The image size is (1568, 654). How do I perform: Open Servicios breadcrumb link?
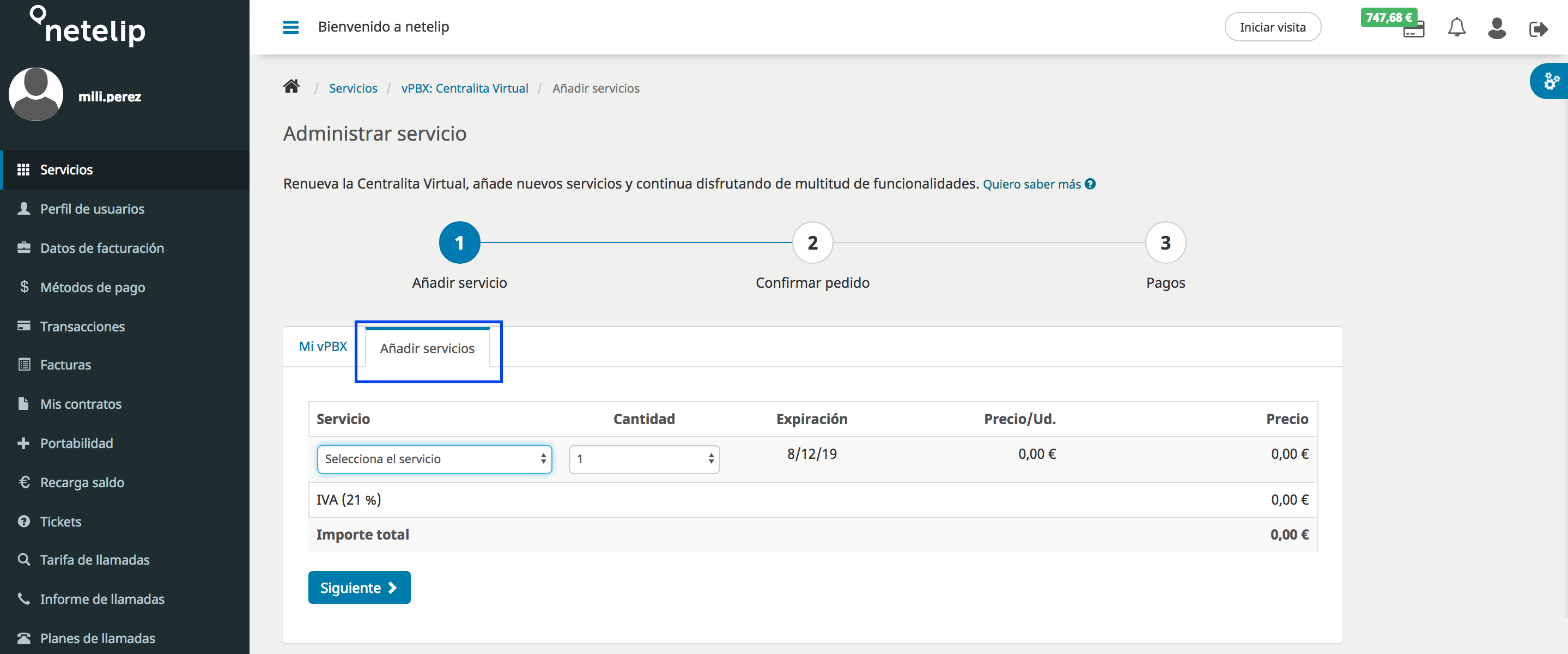[353, 88]
